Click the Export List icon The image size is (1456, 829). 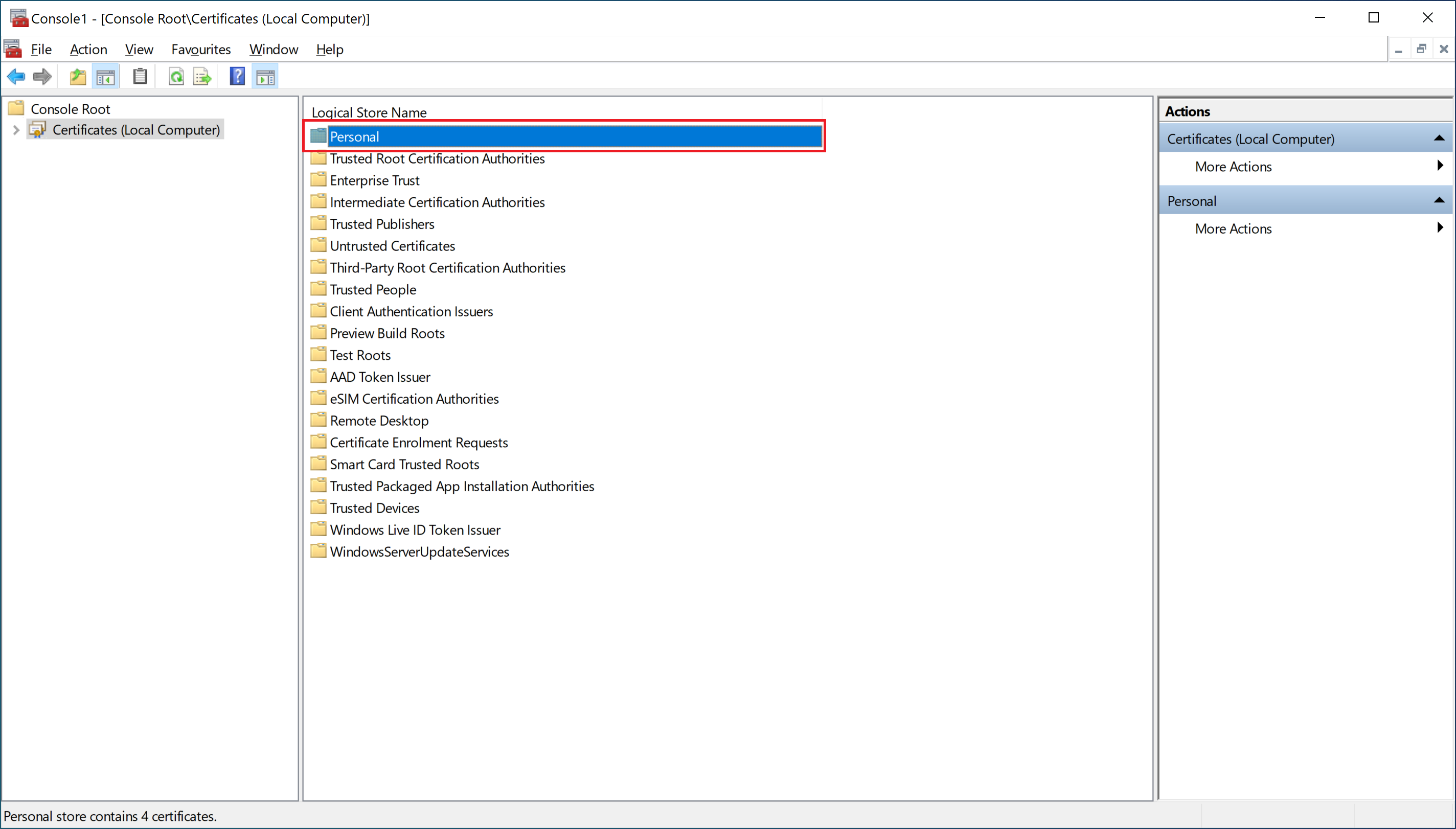[202, 76]
